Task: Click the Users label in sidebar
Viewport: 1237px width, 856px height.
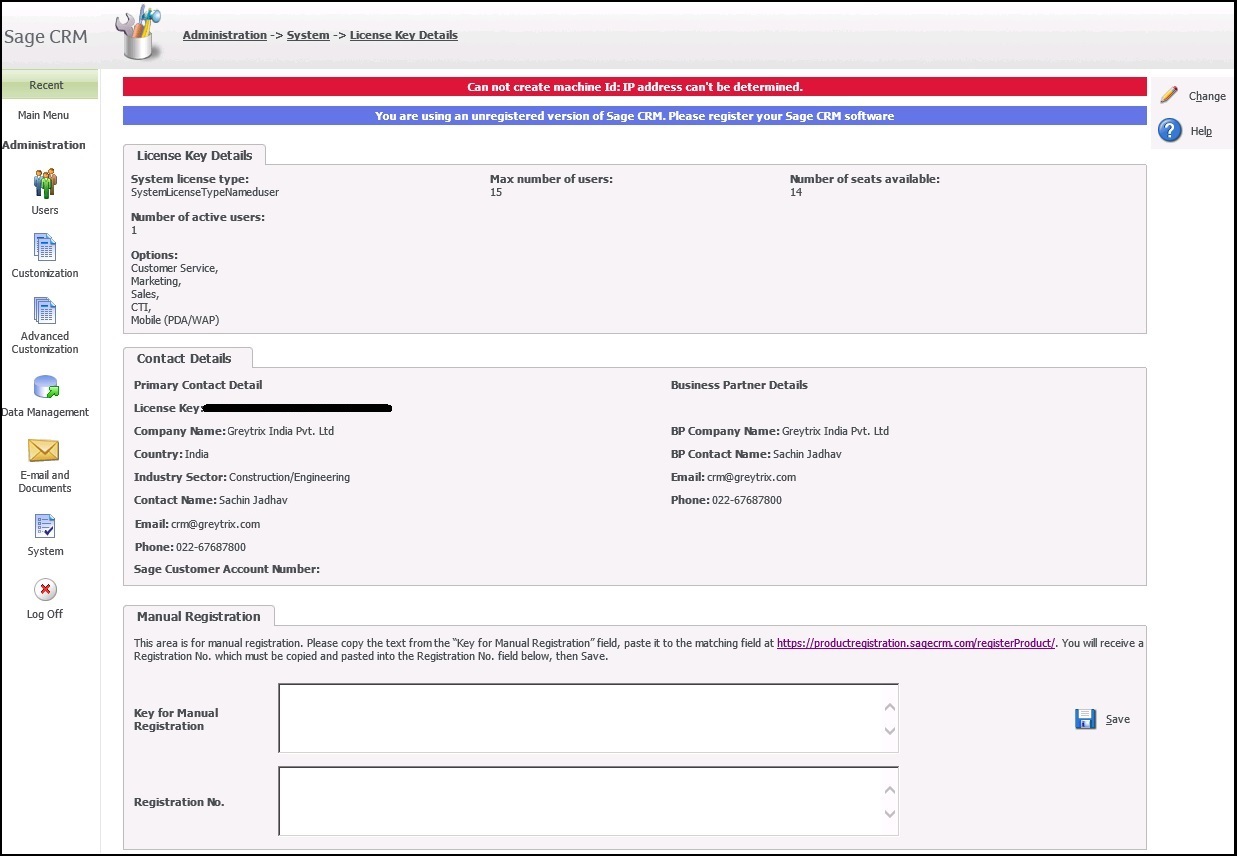Action: pyautogui.click(x=45, y=210)
